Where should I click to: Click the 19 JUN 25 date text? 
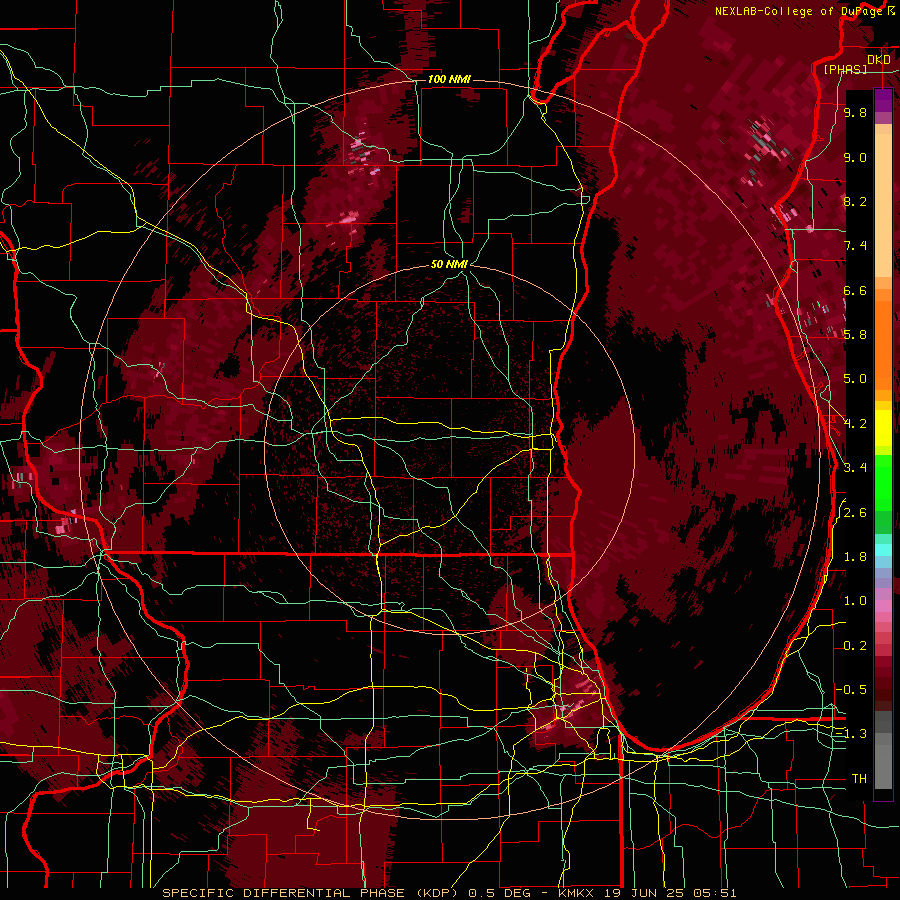[645, 893]
